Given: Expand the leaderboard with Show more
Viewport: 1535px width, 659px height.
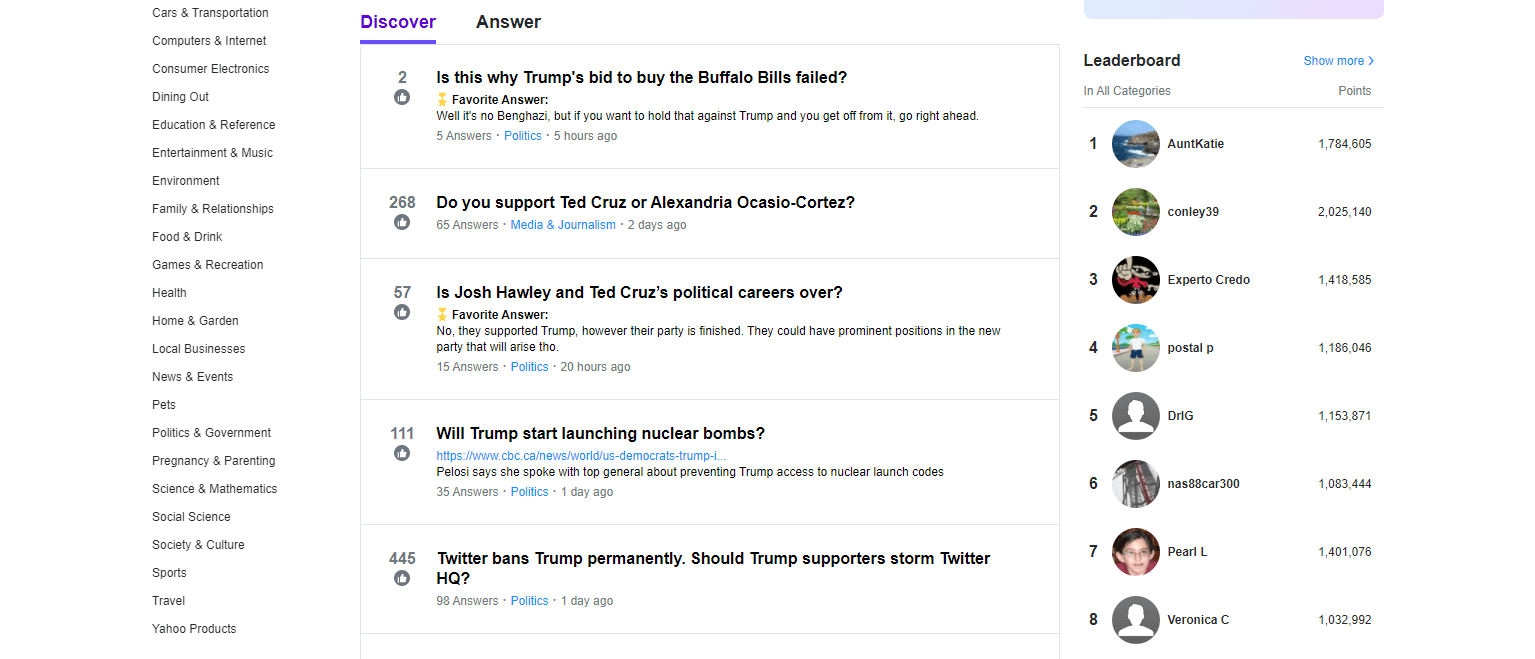Looking at the screenshot, I should 1338,60.
